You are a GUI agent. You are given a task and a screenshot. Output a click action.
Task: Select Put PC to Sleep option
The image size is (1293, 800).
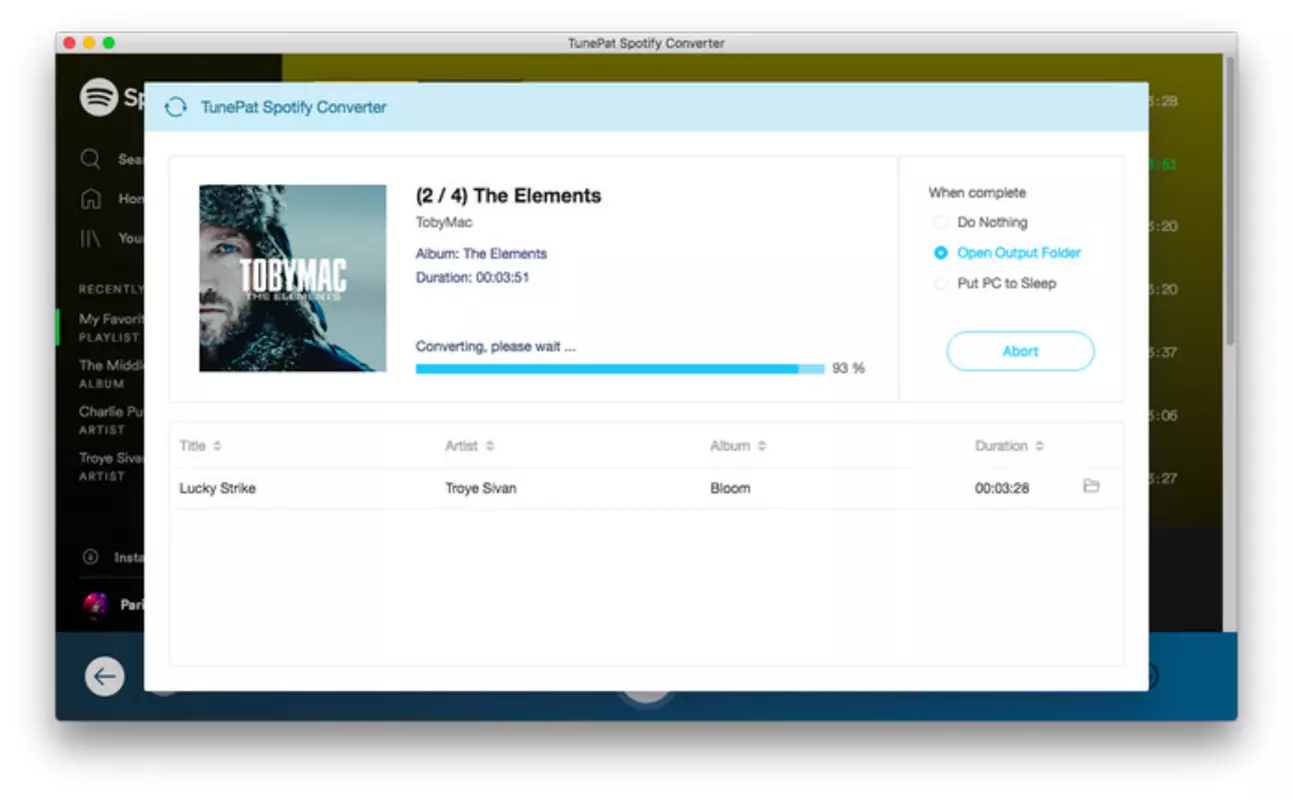(x=994, y=283)
